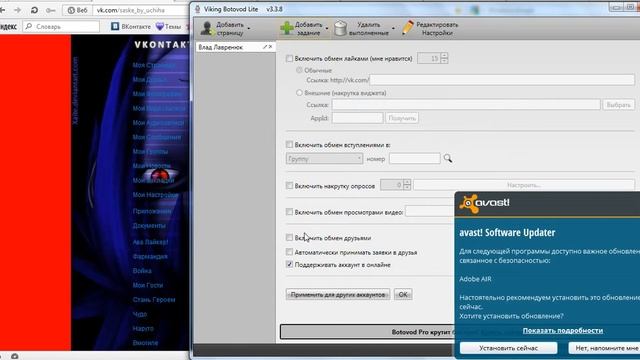Enable обмен лайками checkbox

point(289,59)
